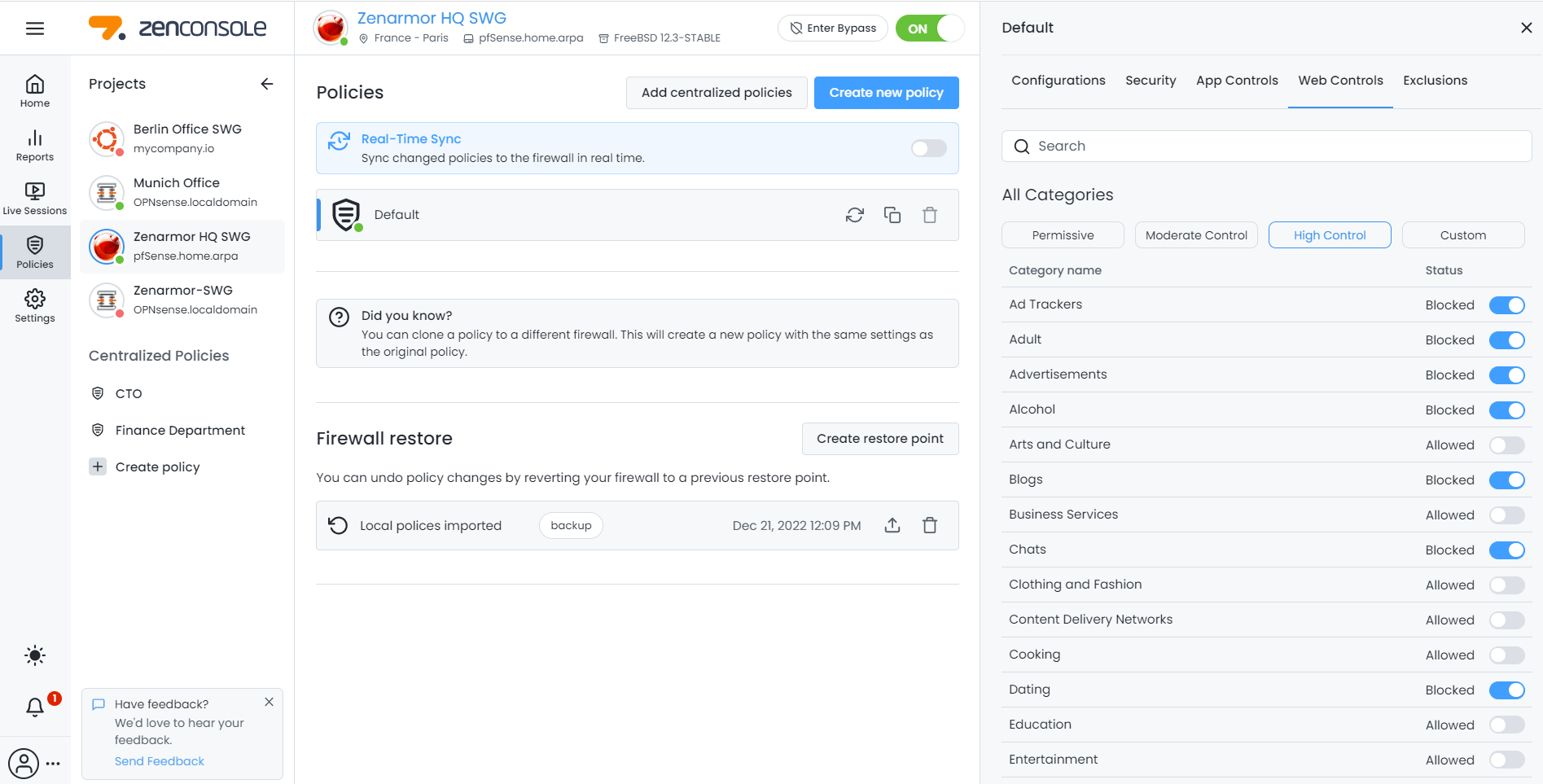Open Reports in the sidebar
The image size is (1543, 784).
35,145
